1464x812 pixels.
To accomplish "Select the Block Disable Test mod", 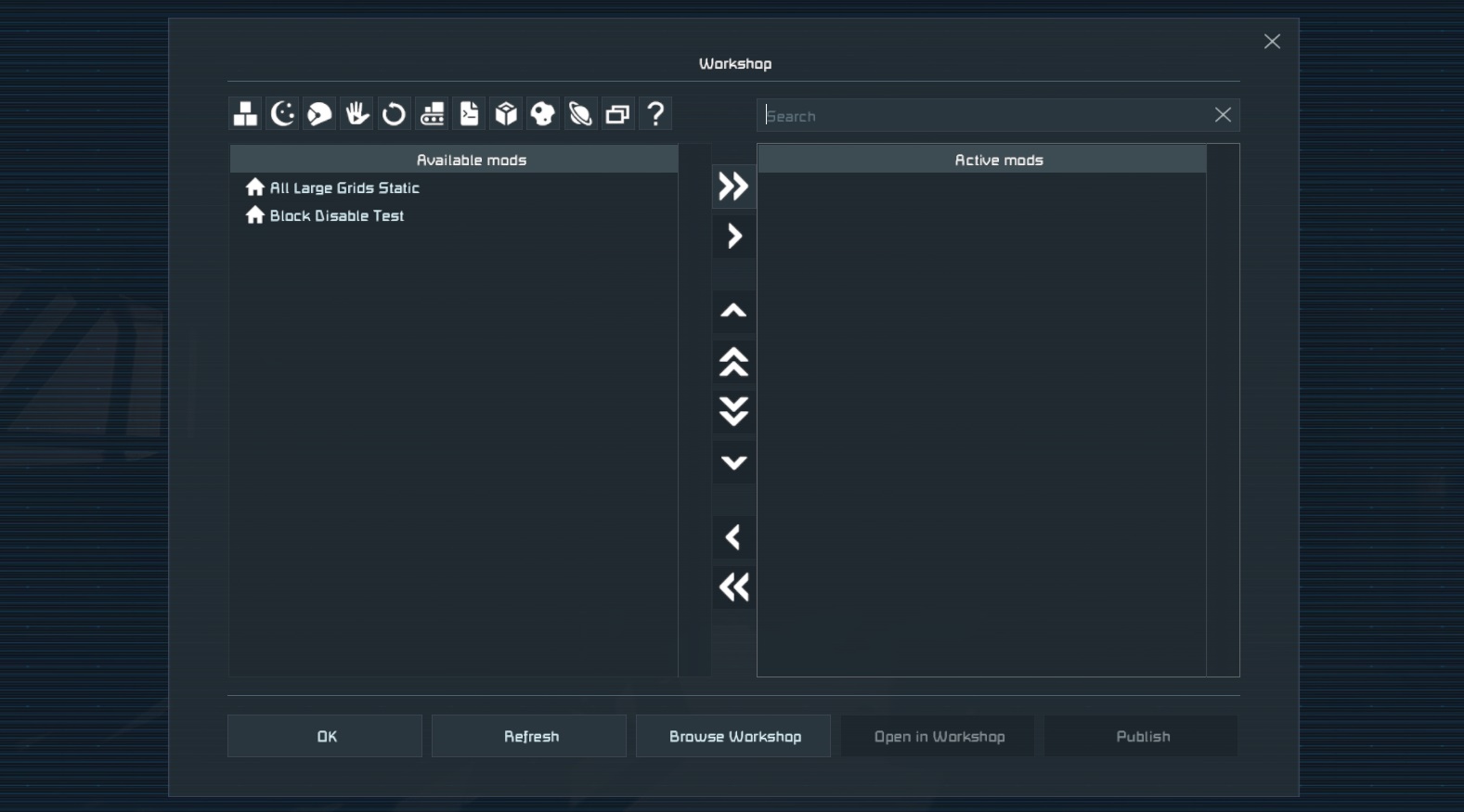I will tap(336, 216).
